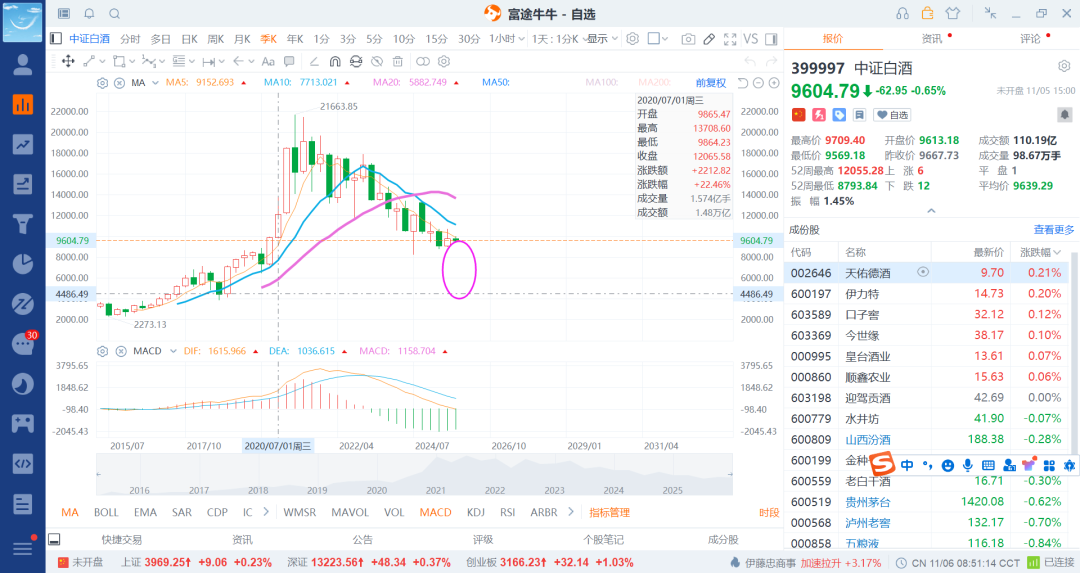The width and height of the screenshot is (1080, 573).
Task: Enable magnet snap for drawings
Action: (335, 61)
